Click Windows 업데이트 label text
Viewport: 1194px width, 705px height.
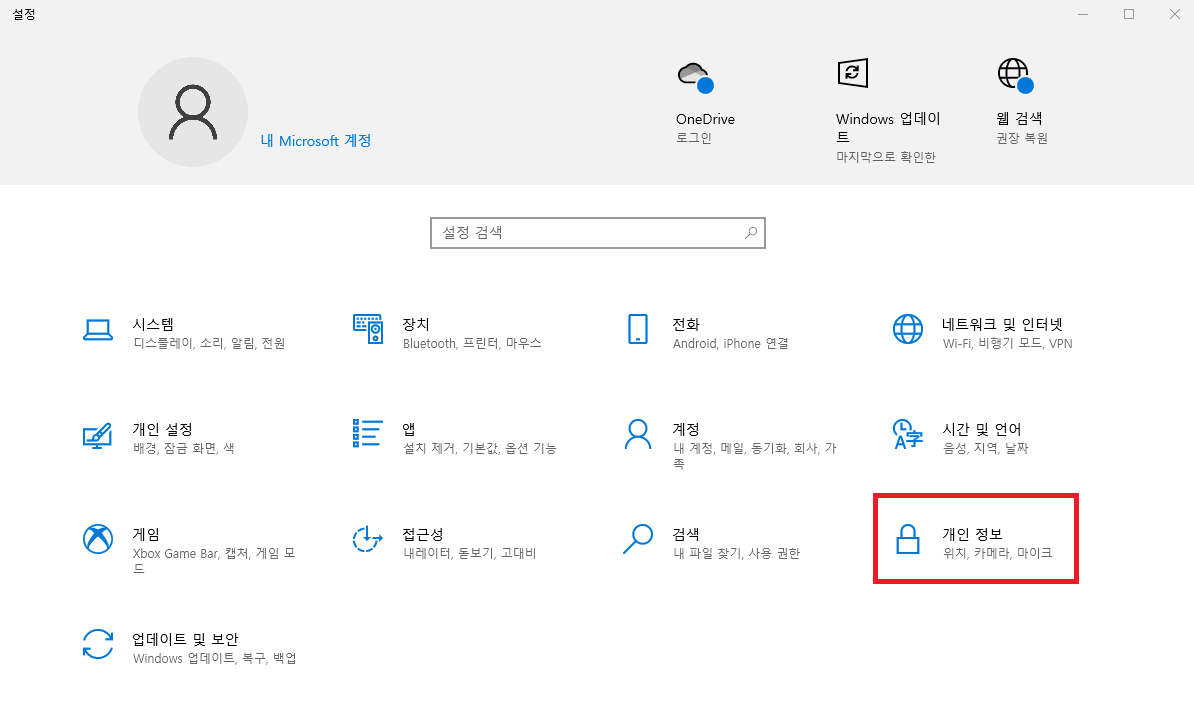[x=888, y=128]
